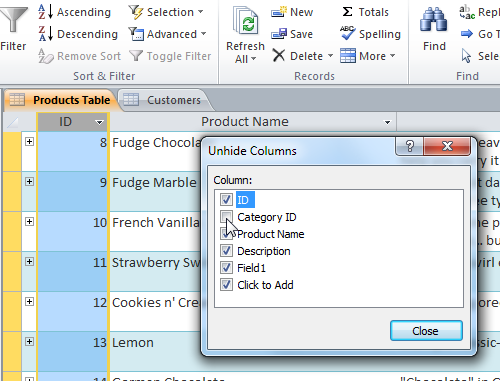Uncheck the Description column checkbox
500x381 pixels.
226,251
